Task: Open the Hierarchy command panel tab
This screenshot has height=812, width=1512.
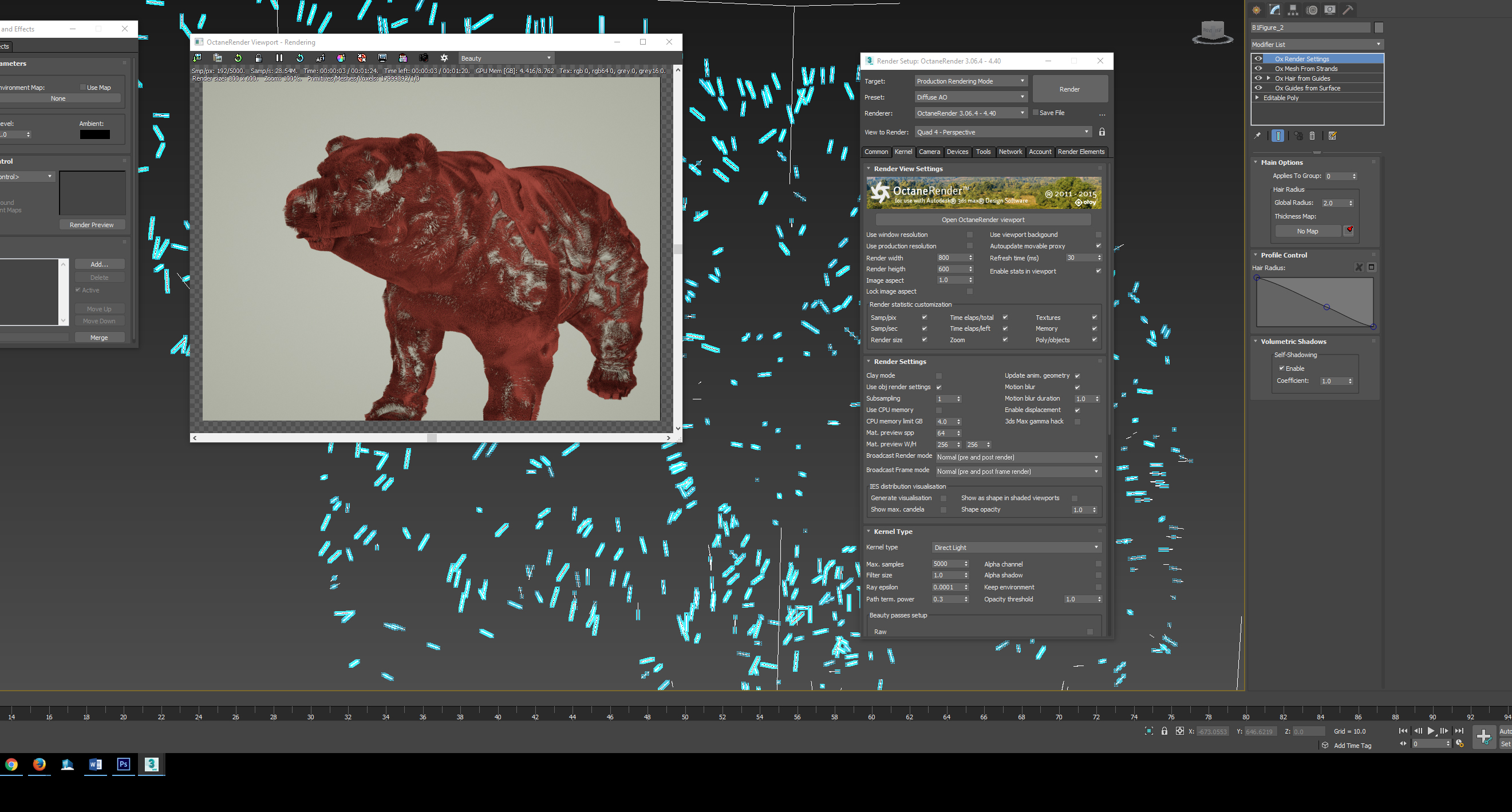Action: 1293,10
